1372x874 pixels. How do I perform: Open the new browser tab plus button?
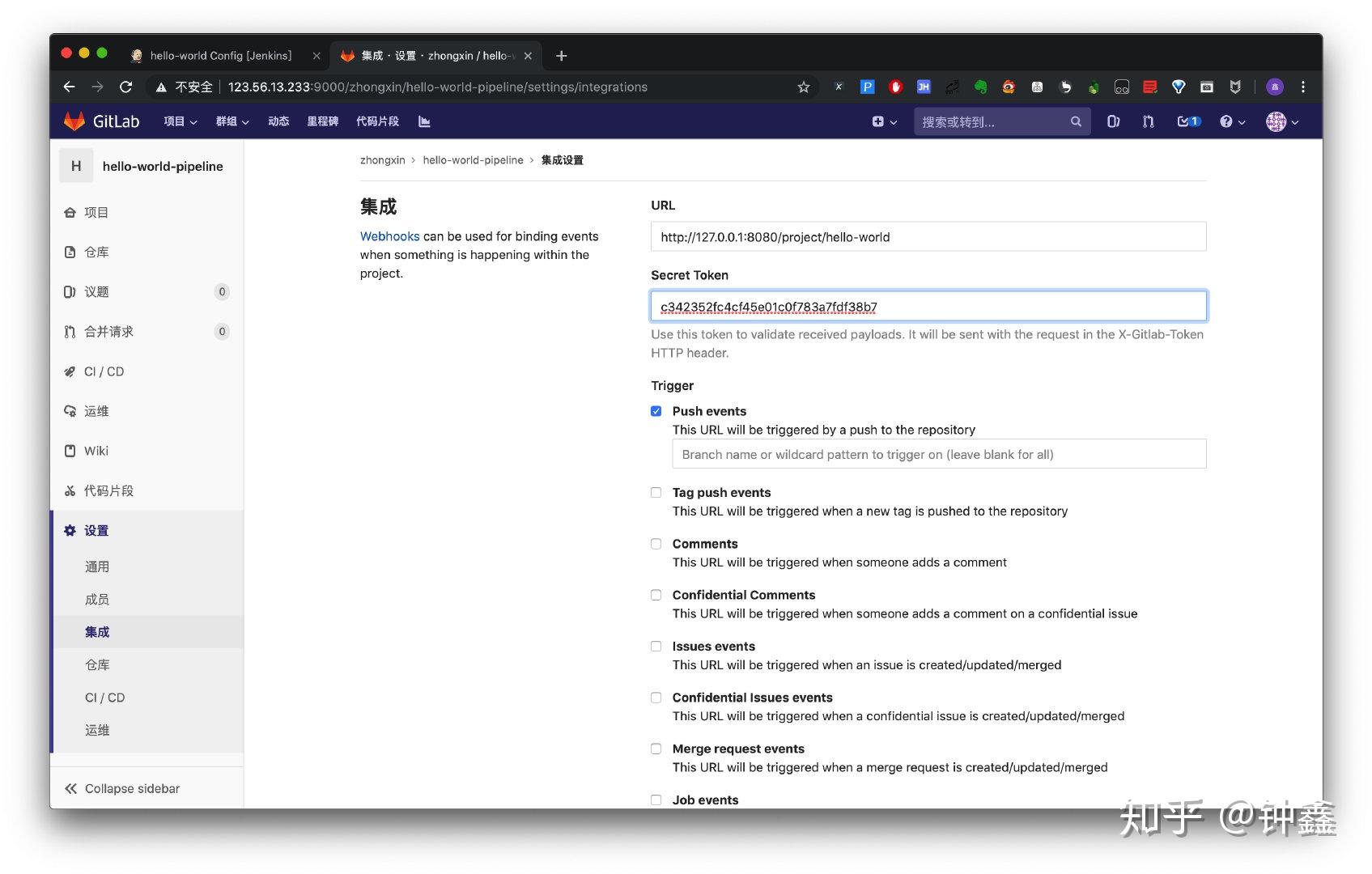tap(562, 56)
